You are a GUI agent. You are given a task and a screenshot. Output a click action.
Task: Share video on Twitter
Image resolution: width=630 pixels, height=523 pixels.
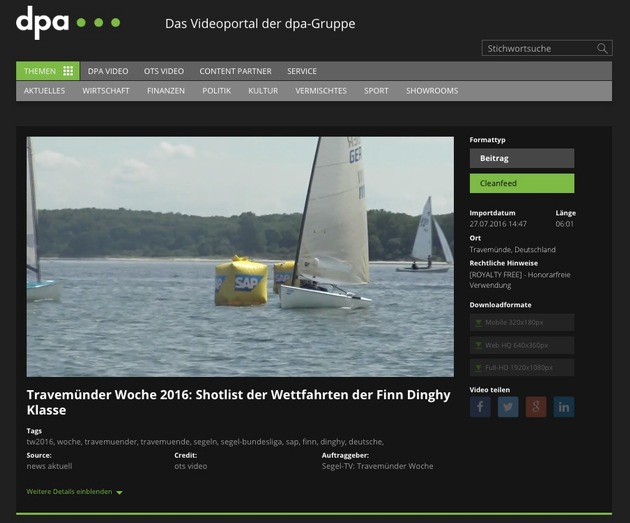[x=508, y=407]
